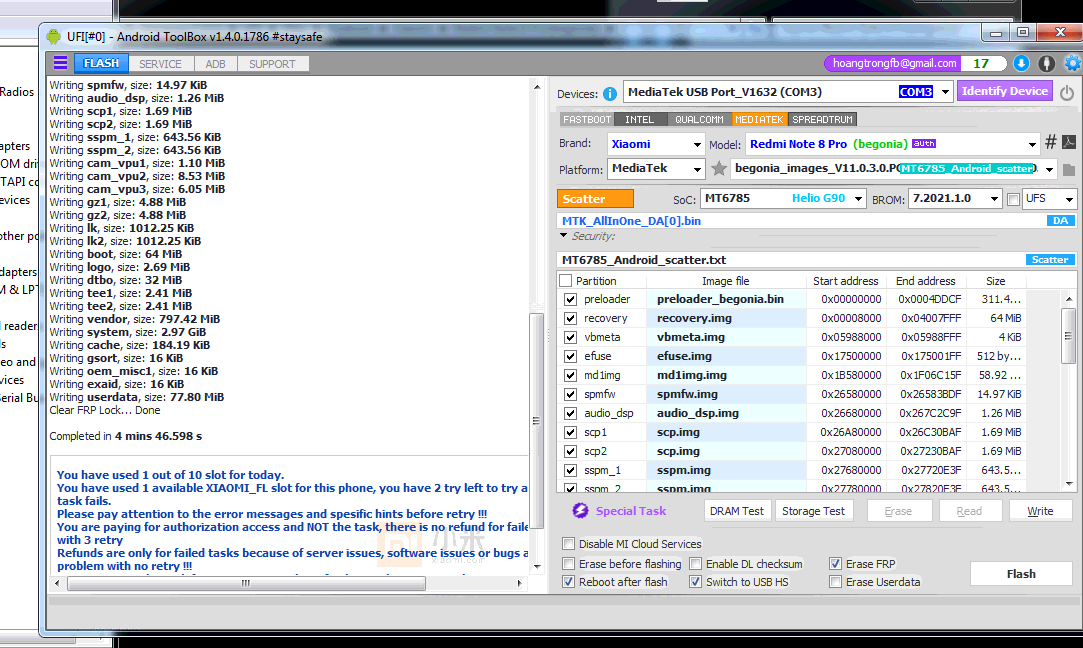Uncheck the recovery partition checkbox

point(571,318)
